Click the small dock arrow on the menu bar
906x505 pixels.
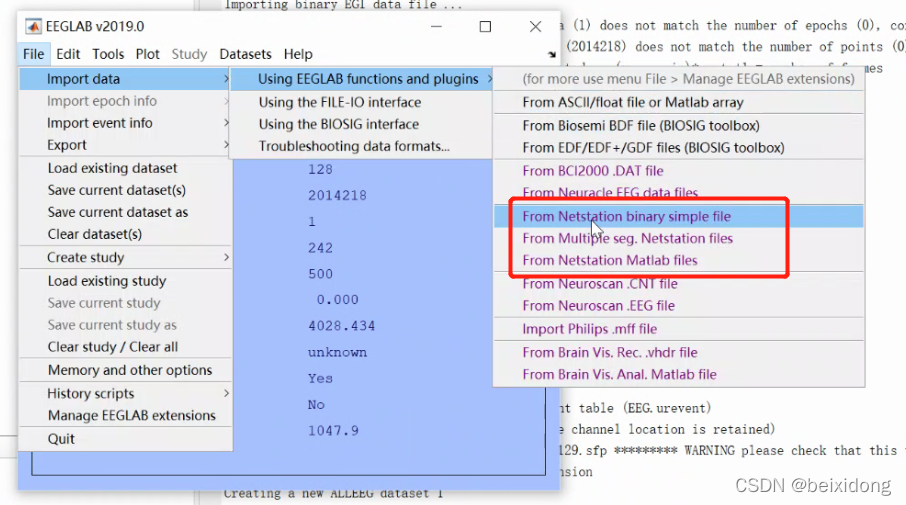552,54
